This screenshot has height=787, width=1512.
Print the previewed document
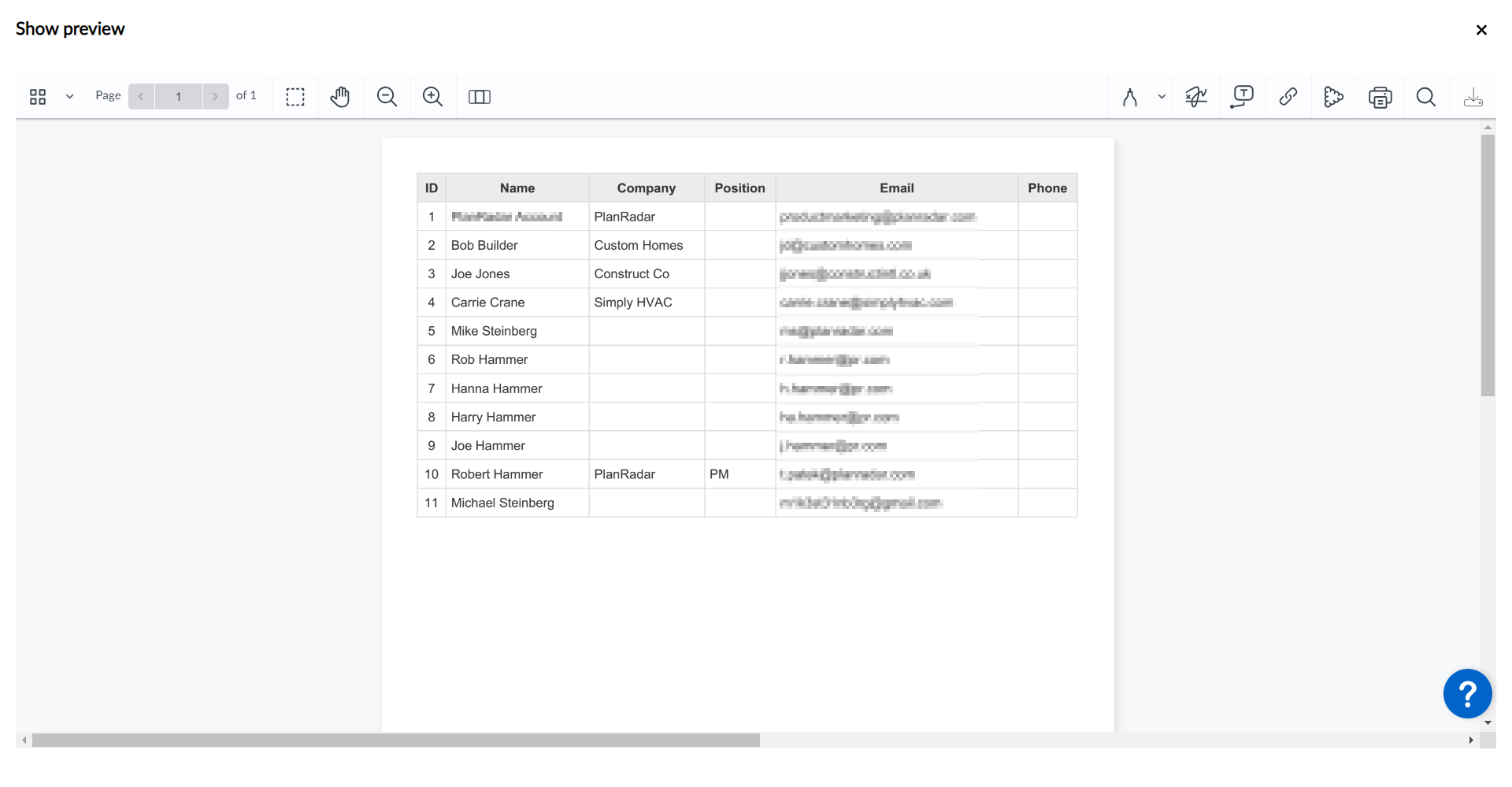click(1380, 97)
